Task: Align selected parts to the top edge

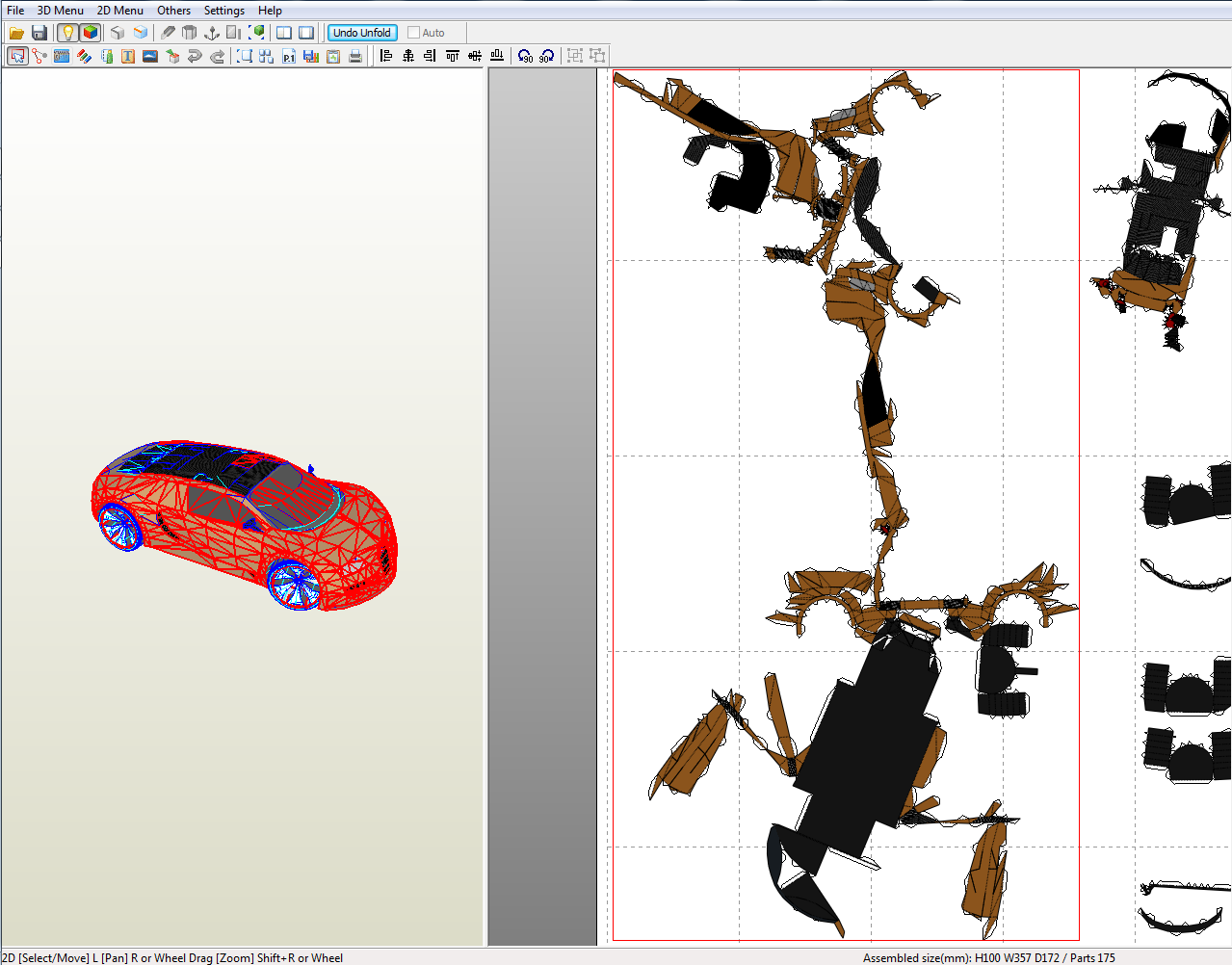Action: pyautogui.click(x=452, y=55)
